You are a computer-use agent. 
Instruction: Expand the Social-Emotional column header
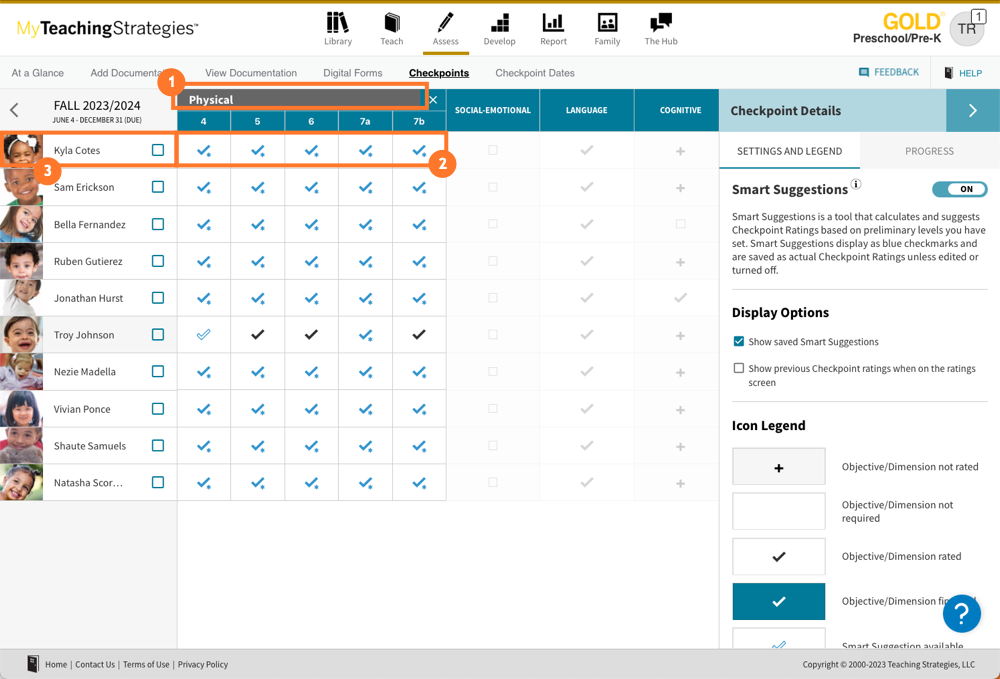(493, 110)
